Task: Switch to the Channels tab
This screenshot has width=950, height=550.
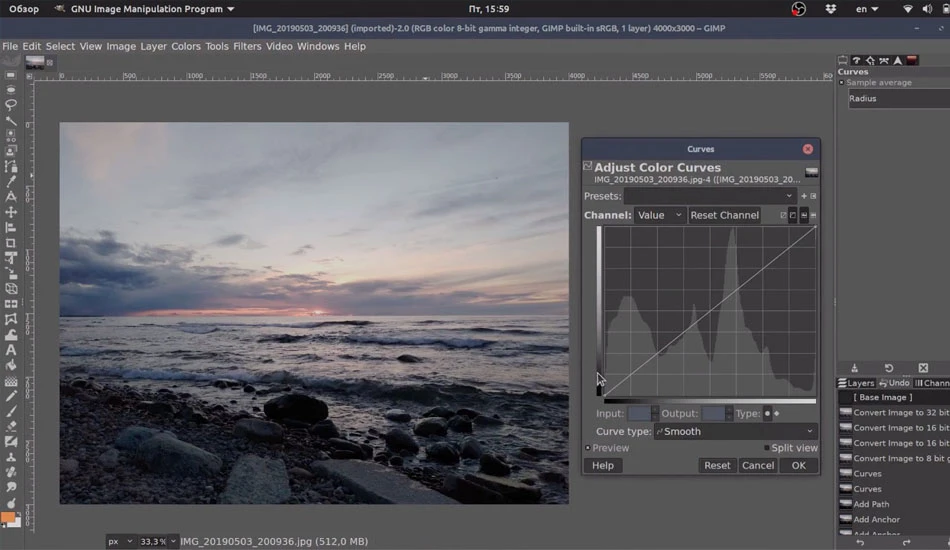Action: [x=932, y=383]
